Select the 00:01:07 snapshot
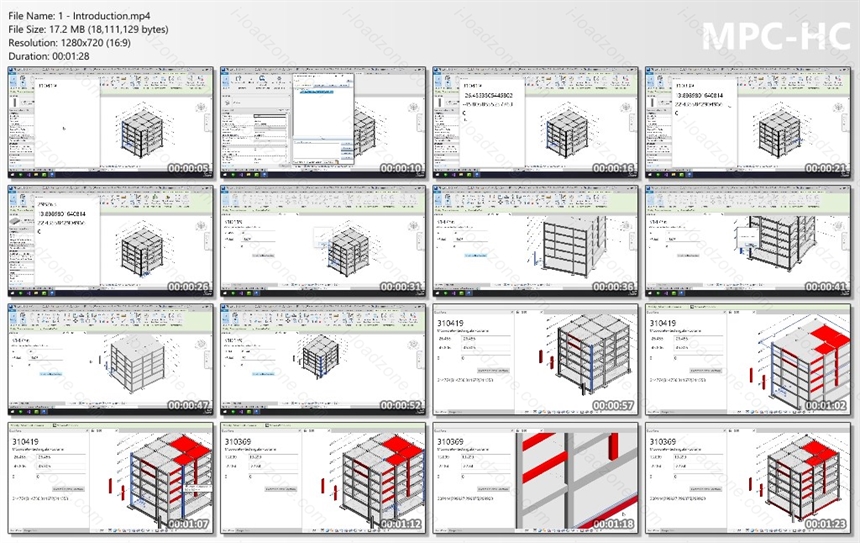The image size is (860, 543). (x=110, y=478)
